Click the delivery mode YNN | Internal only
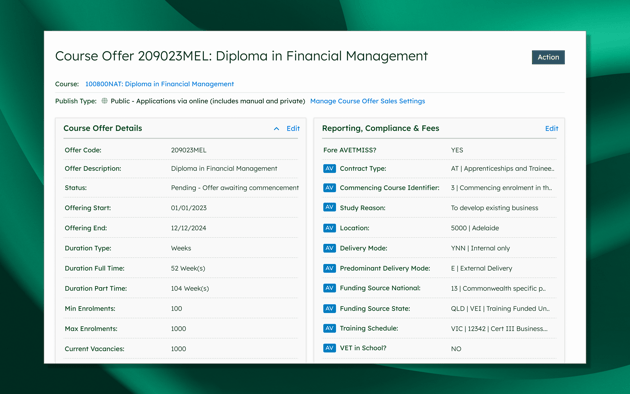The image size is (630, 394). (480, 248)
